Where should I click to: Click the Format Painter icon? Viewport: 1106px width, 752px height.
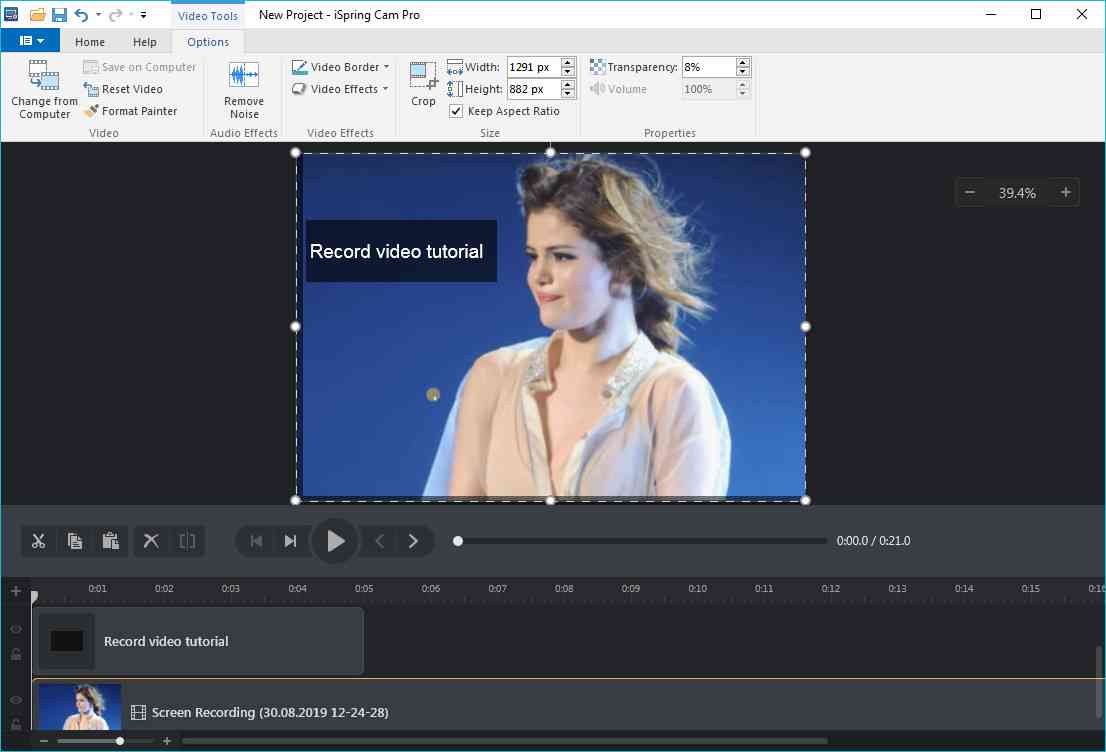(x=90, y=111)
